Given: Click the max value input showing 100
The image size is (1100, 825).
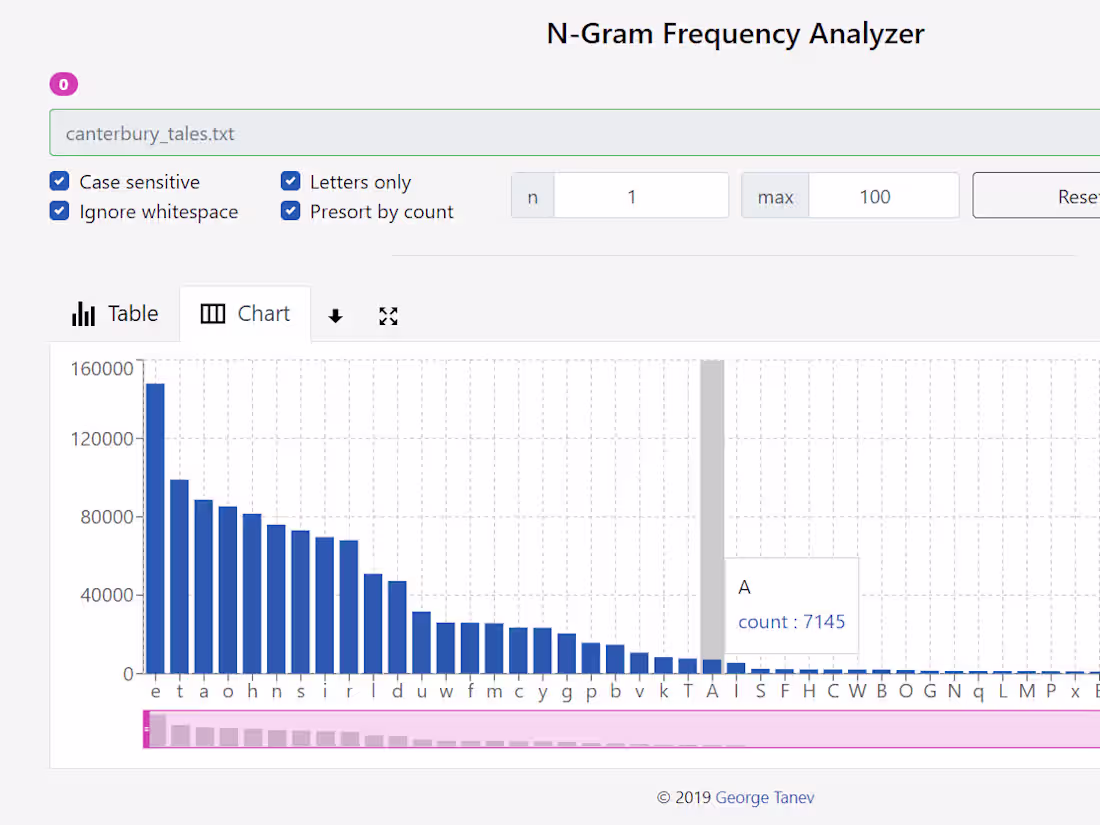Looking at the screenshot, I should point(884,195).
